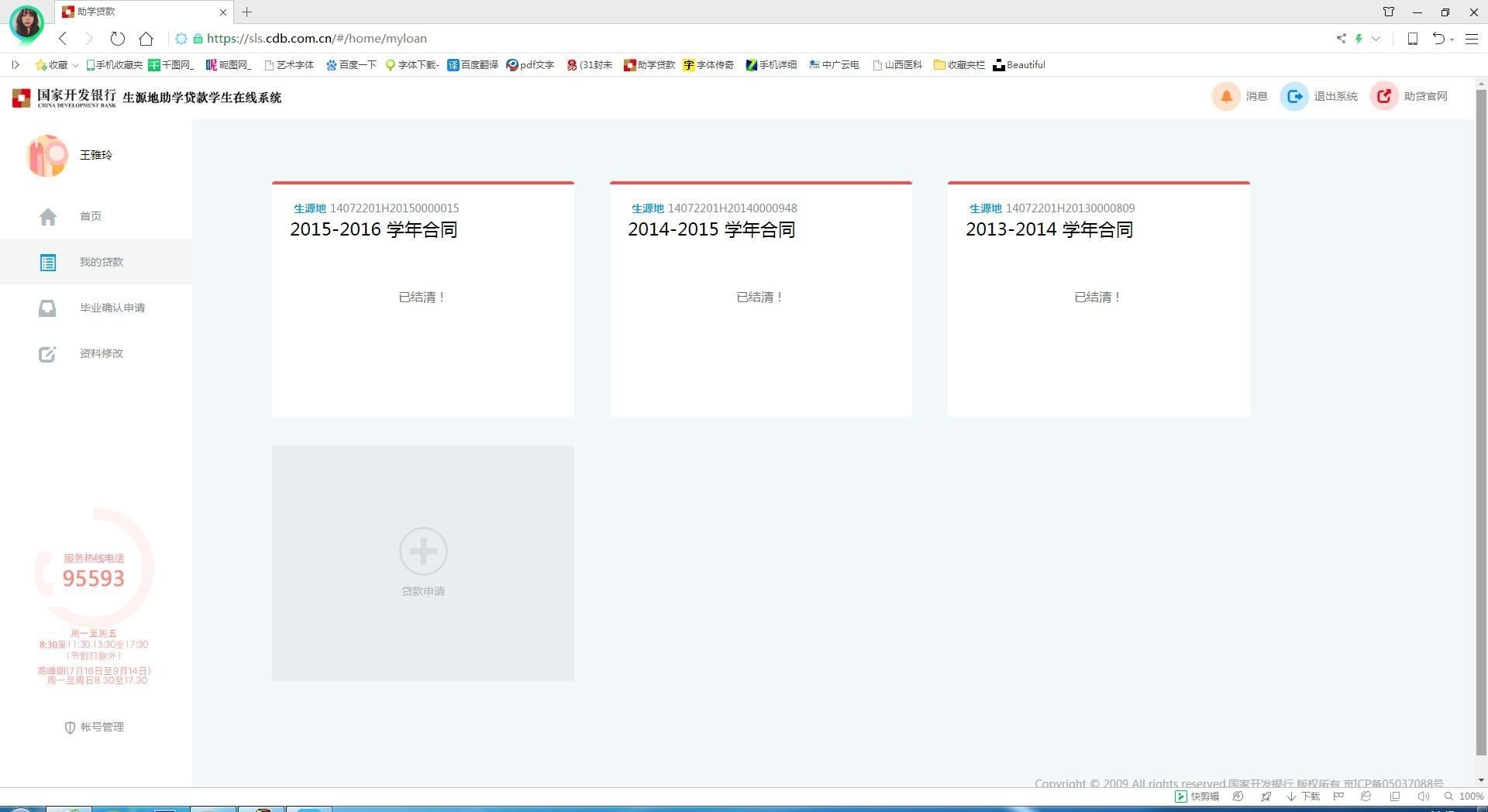Click the 消息 notification bell icon

click(x=1226, y=97)
